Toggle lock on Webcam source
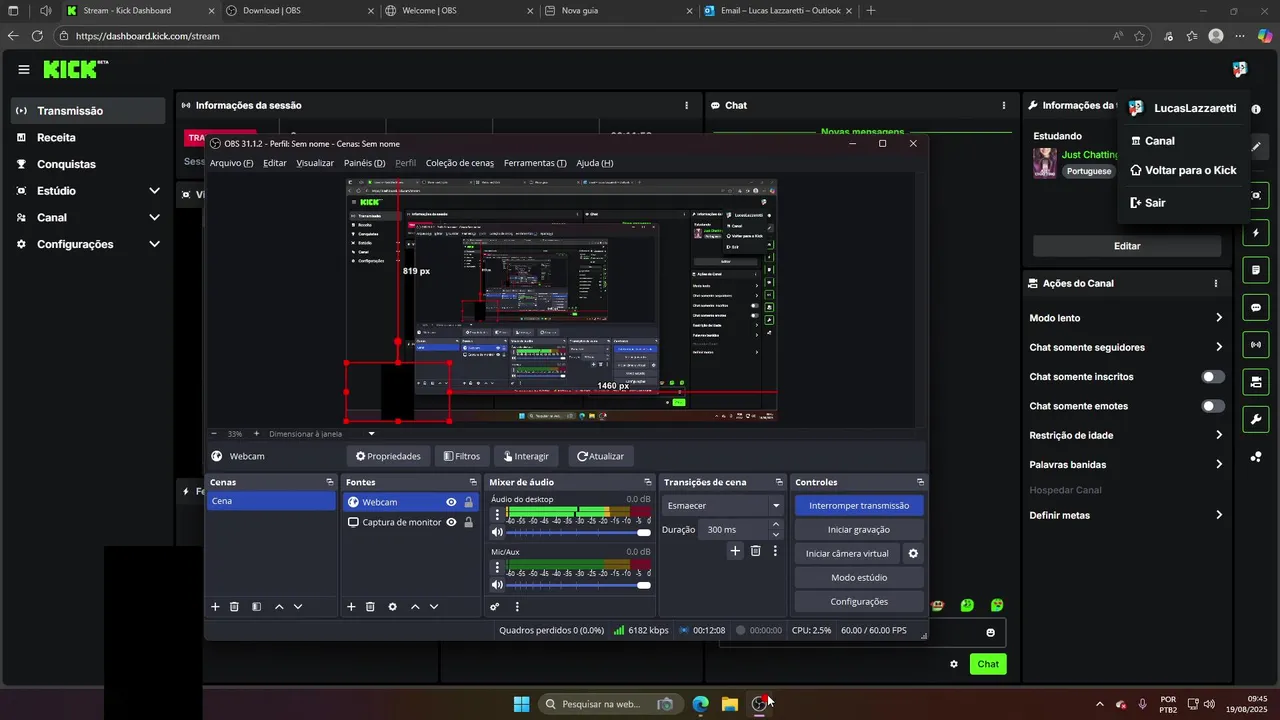 468,502
